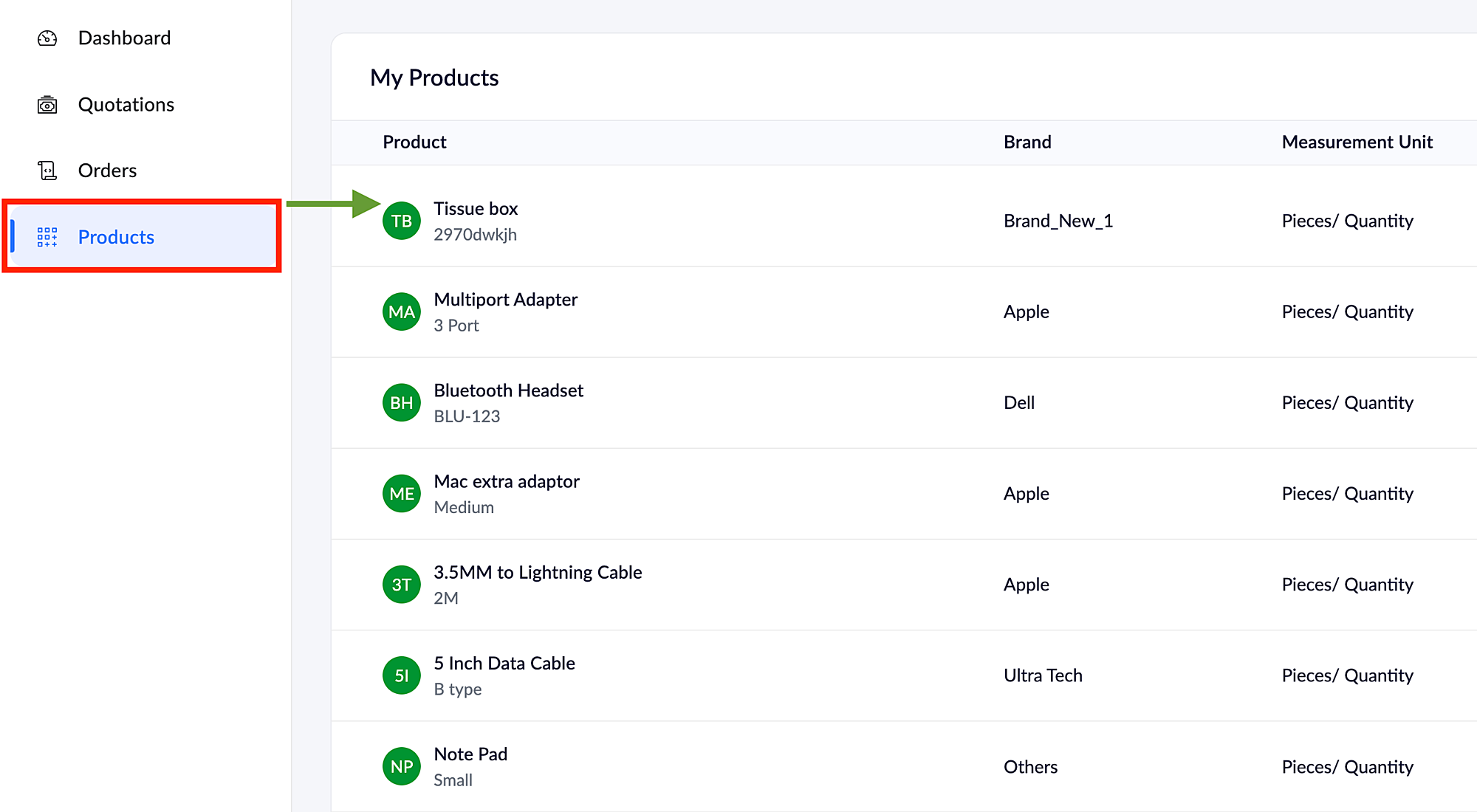The height and width of the screenshot is (812, 1477).
Task: Click the NP avatar for Note Pad
Action: click(x=401, y=766)
